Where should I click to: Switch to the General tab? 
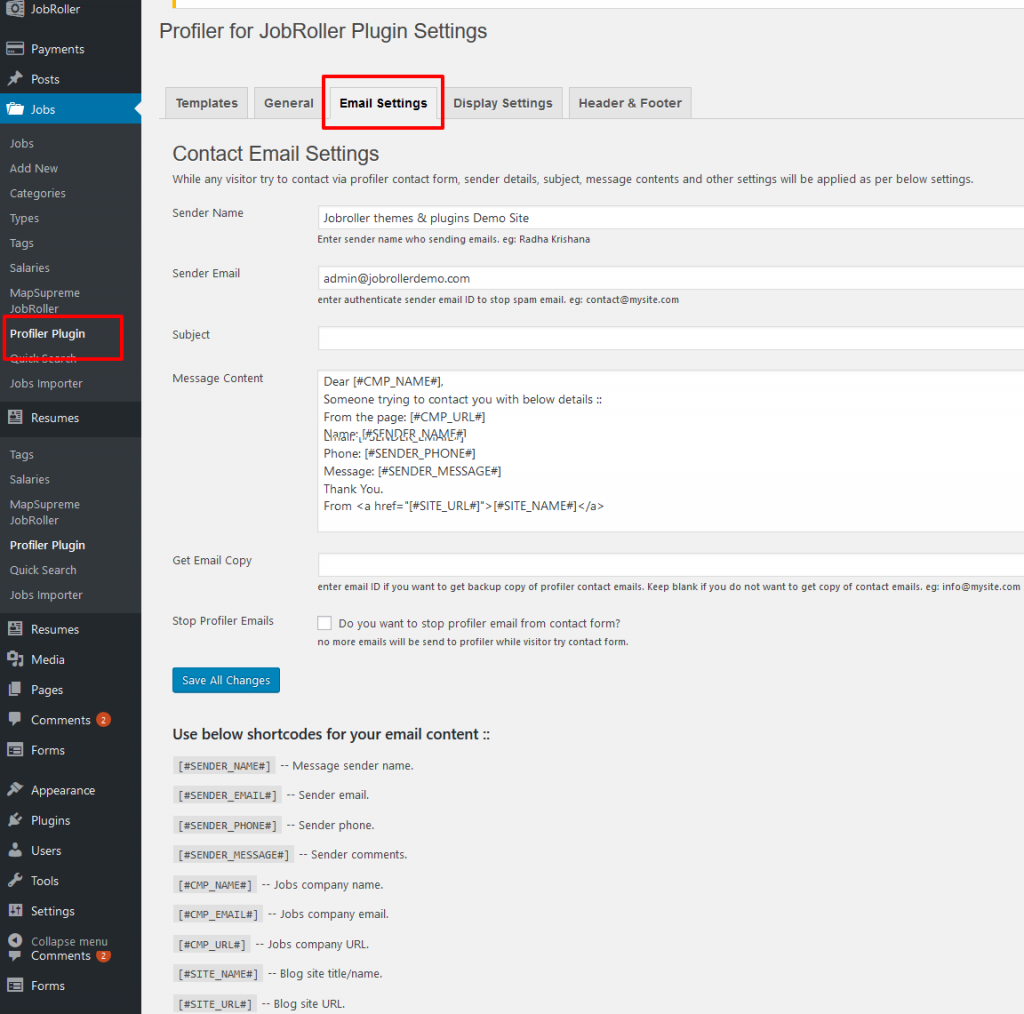coord(289,103)
